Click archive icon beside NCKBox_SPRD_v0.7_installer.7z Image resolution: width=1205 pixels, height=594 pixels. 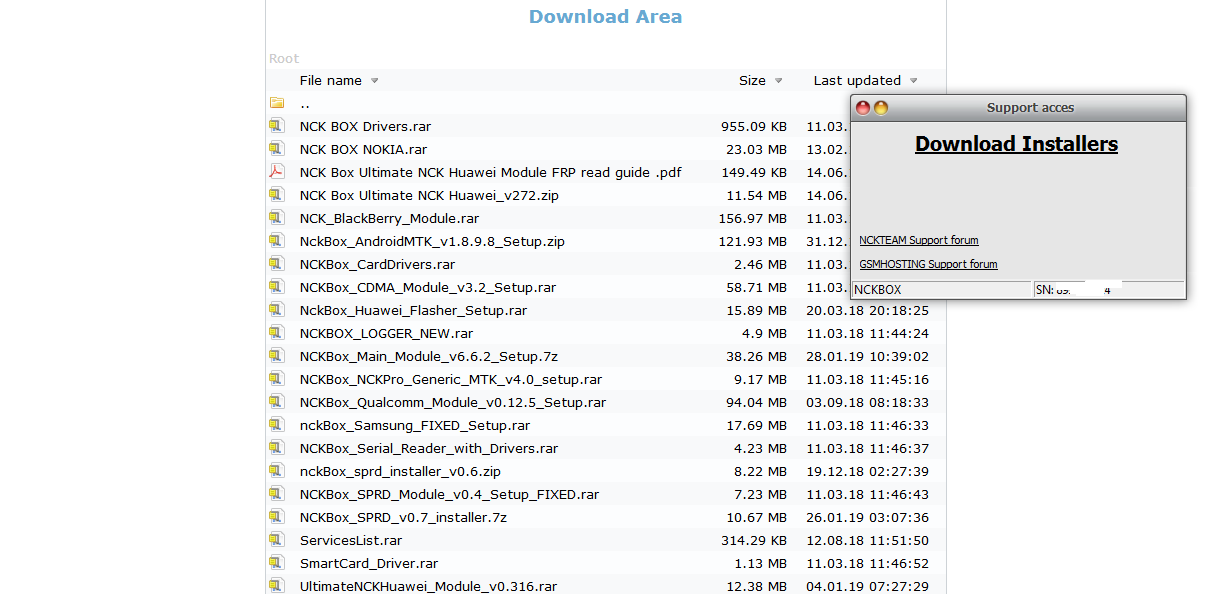(x=277, y=517)
